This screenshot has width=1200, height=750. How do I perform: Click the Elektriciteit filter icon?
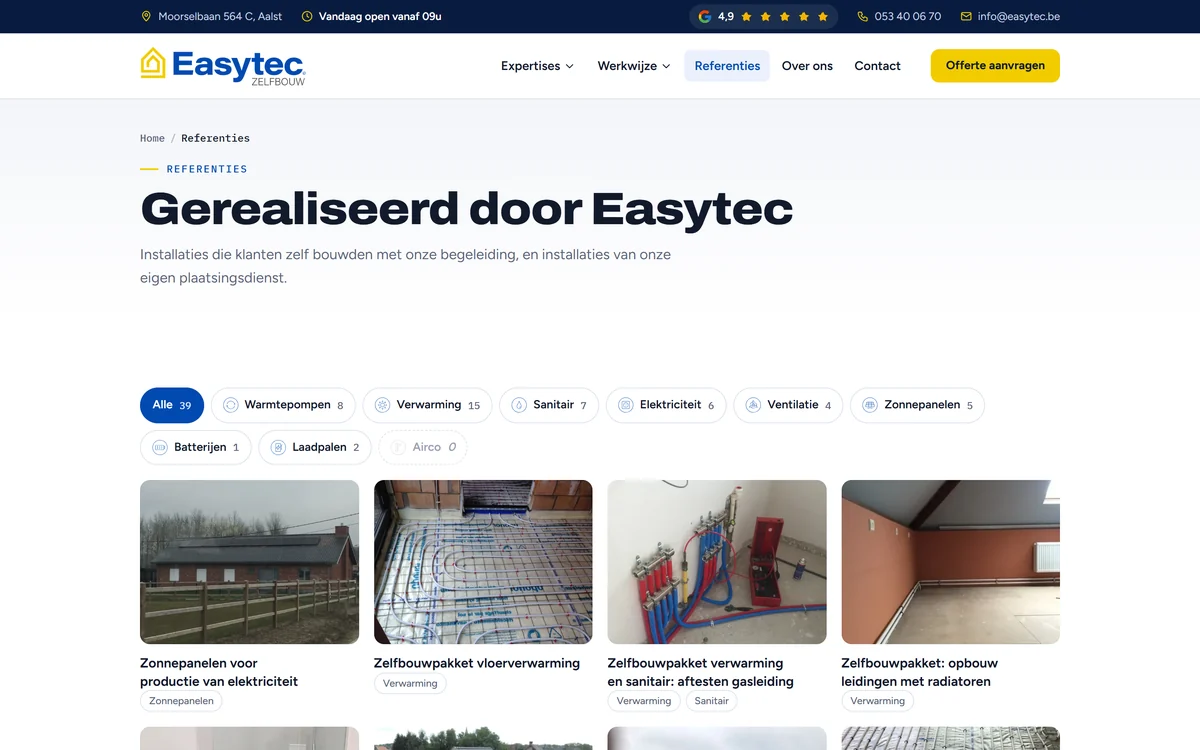[x=626, y=405]
